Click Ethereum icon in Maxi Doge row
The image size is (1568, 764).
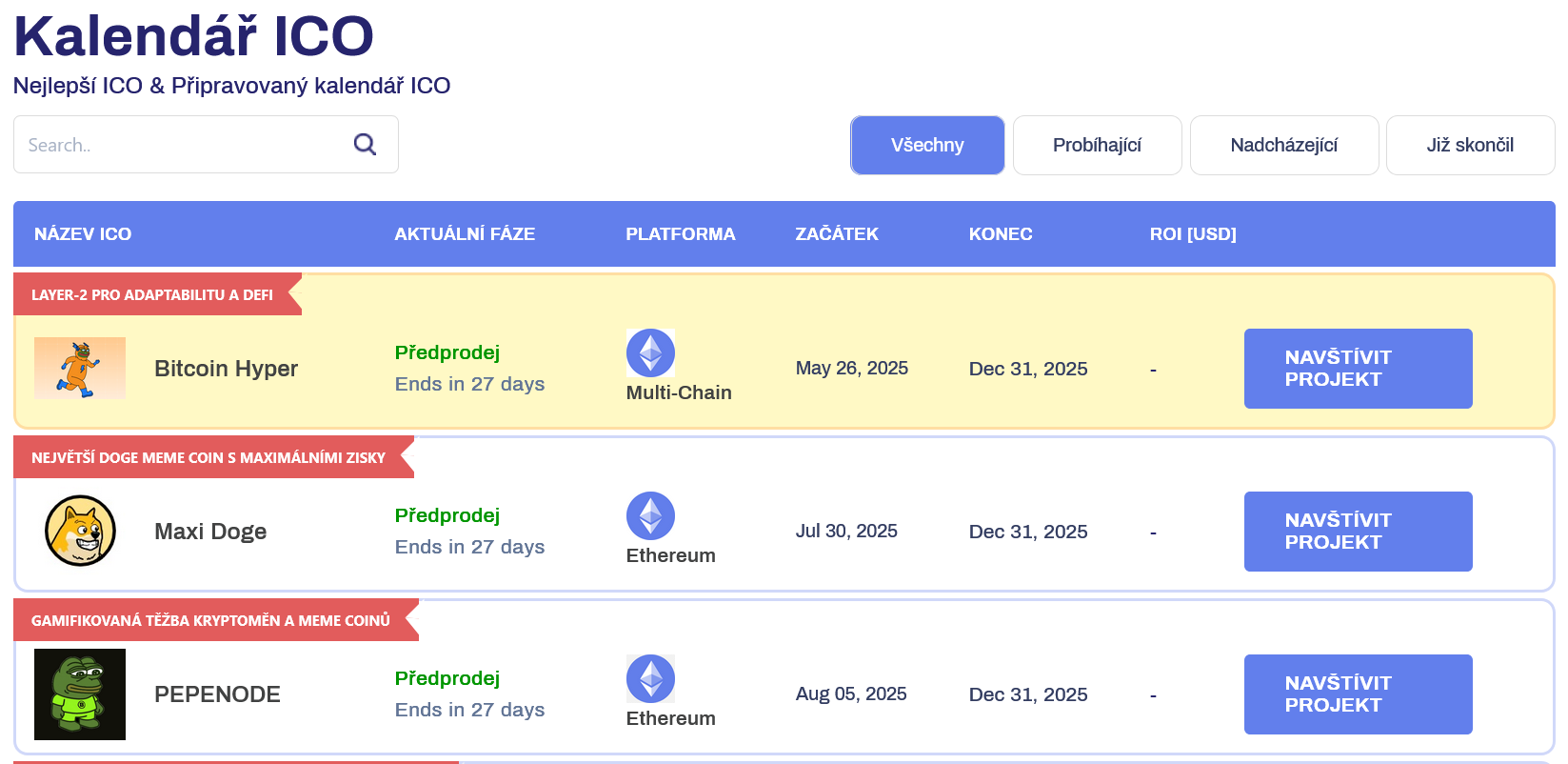[x=650, y=515]
